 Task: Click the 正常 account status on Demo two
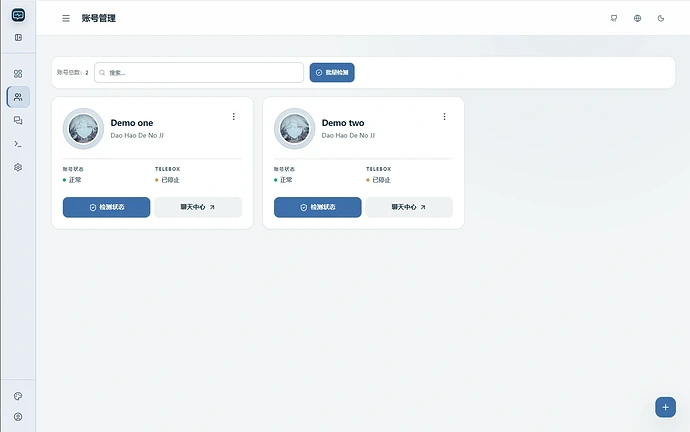pyautogui.click(x=283, y=180)
